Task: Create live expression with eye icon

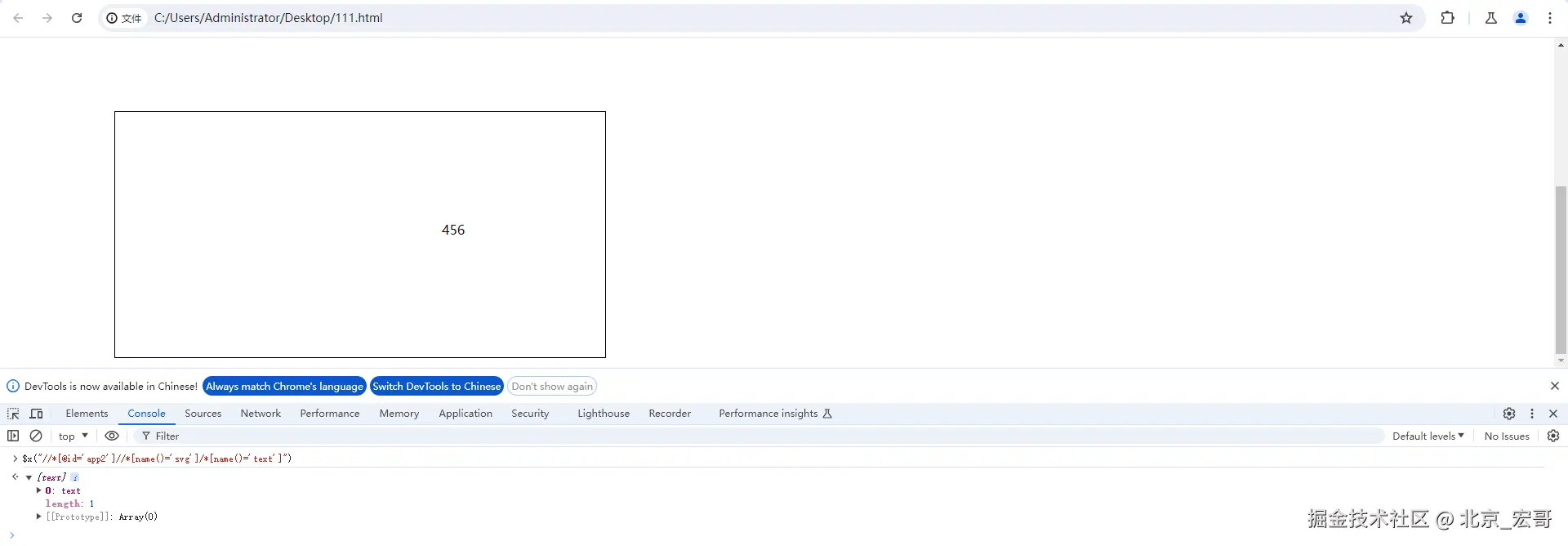Action: (112, 436)
